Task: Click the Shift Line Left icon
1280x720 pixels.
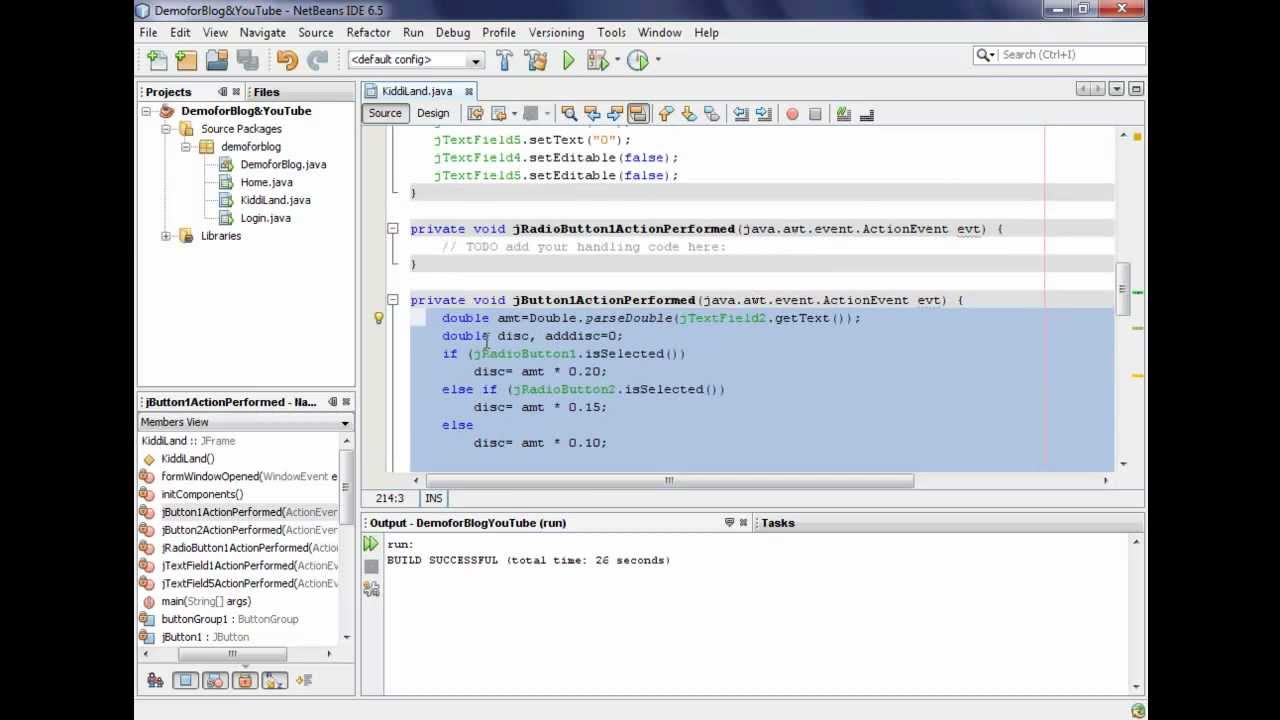Action: tap(741, 114)
